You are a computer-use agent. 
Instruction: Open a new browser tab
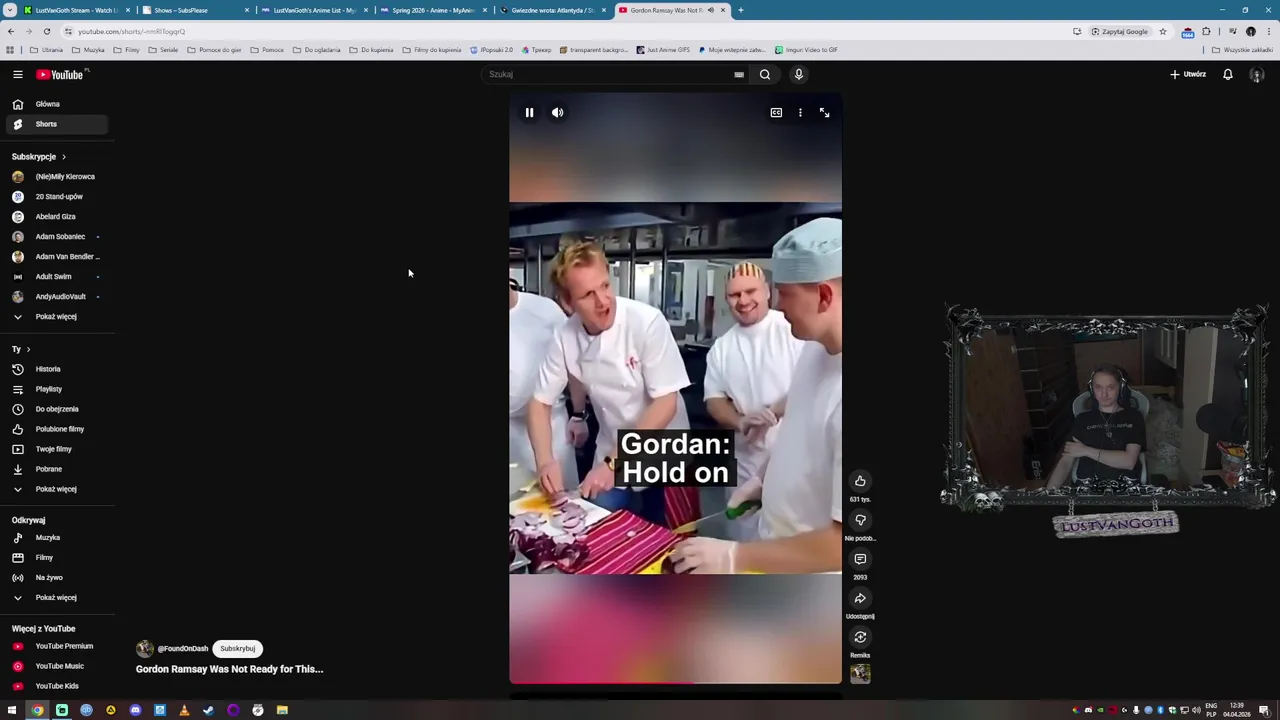[x=740, y=10]
